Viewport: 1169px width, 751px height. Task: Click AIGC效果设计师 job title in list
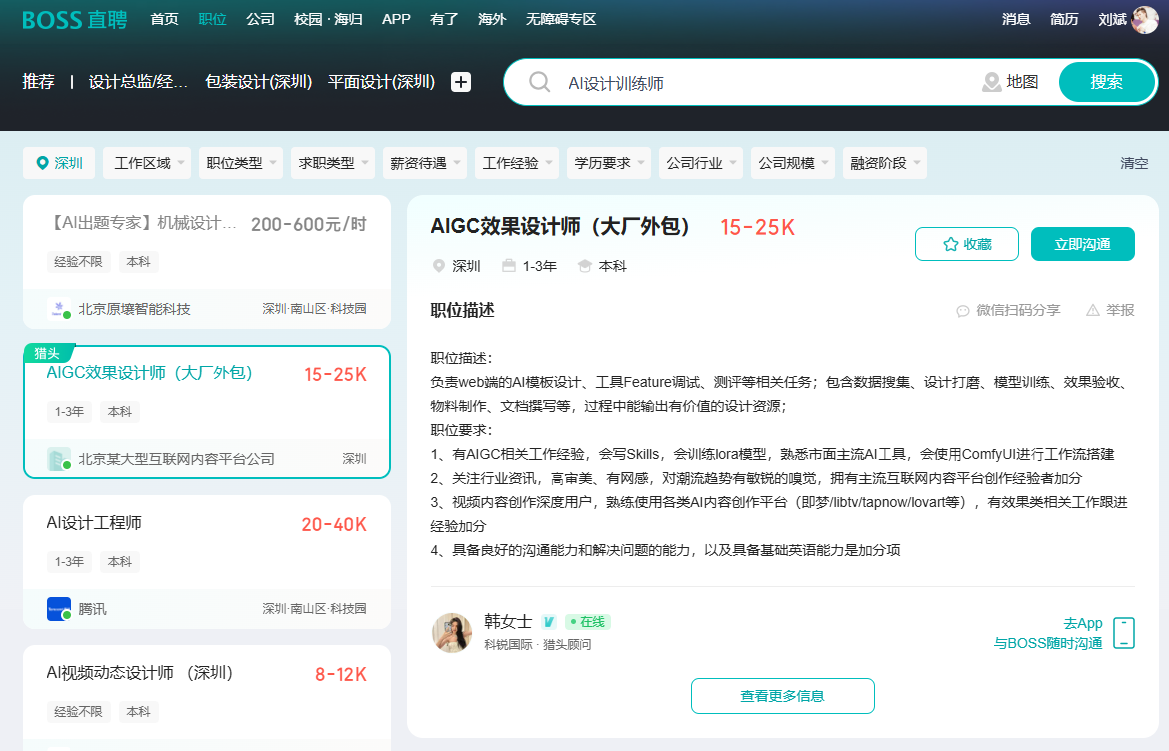click(x=149, y=373)
